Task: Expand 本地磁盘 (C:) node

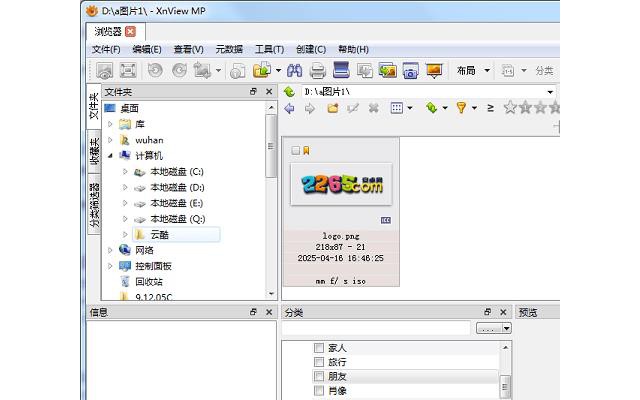Action: 125,171
